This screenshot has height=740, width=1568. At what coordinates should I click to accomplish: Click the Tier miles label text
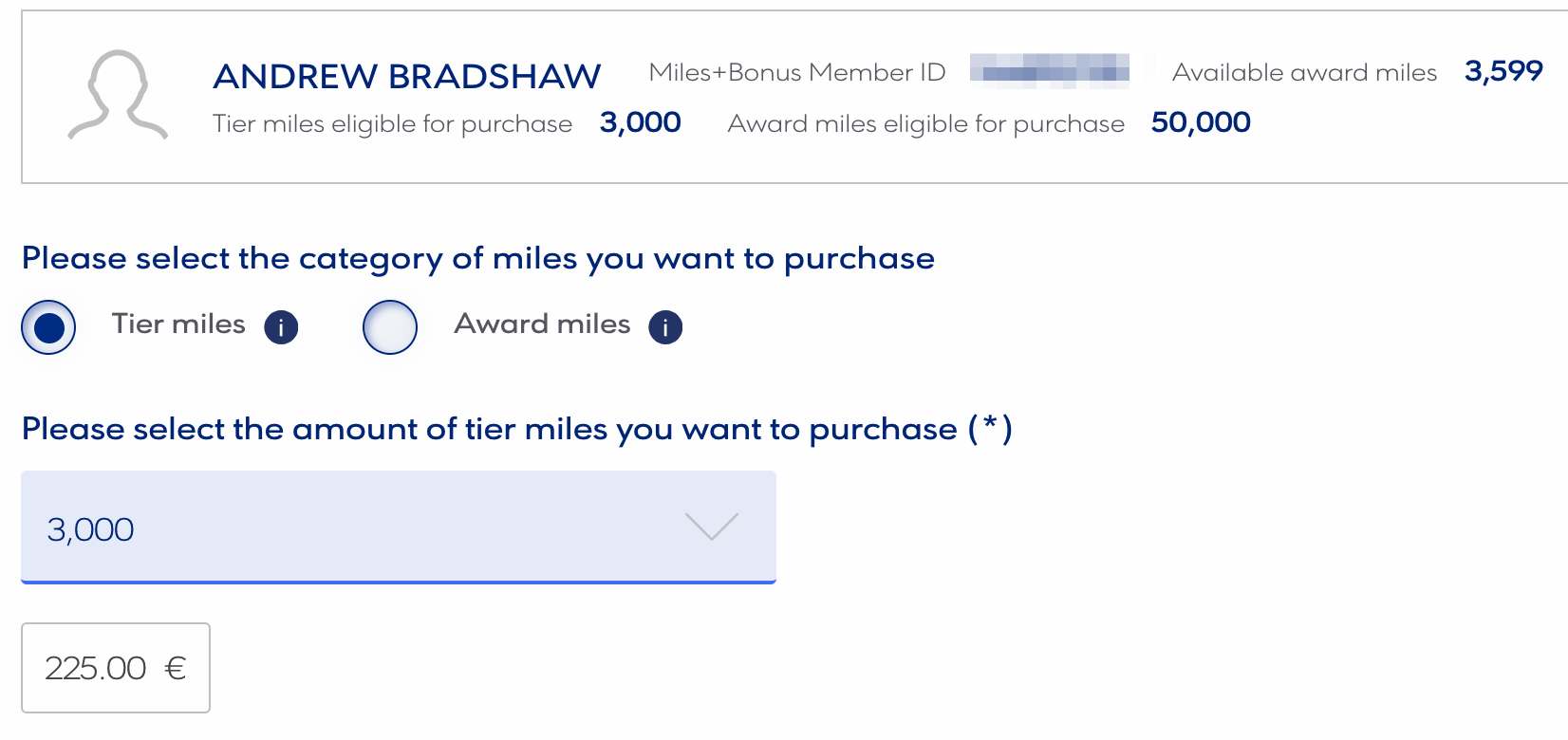pos(177,324)
